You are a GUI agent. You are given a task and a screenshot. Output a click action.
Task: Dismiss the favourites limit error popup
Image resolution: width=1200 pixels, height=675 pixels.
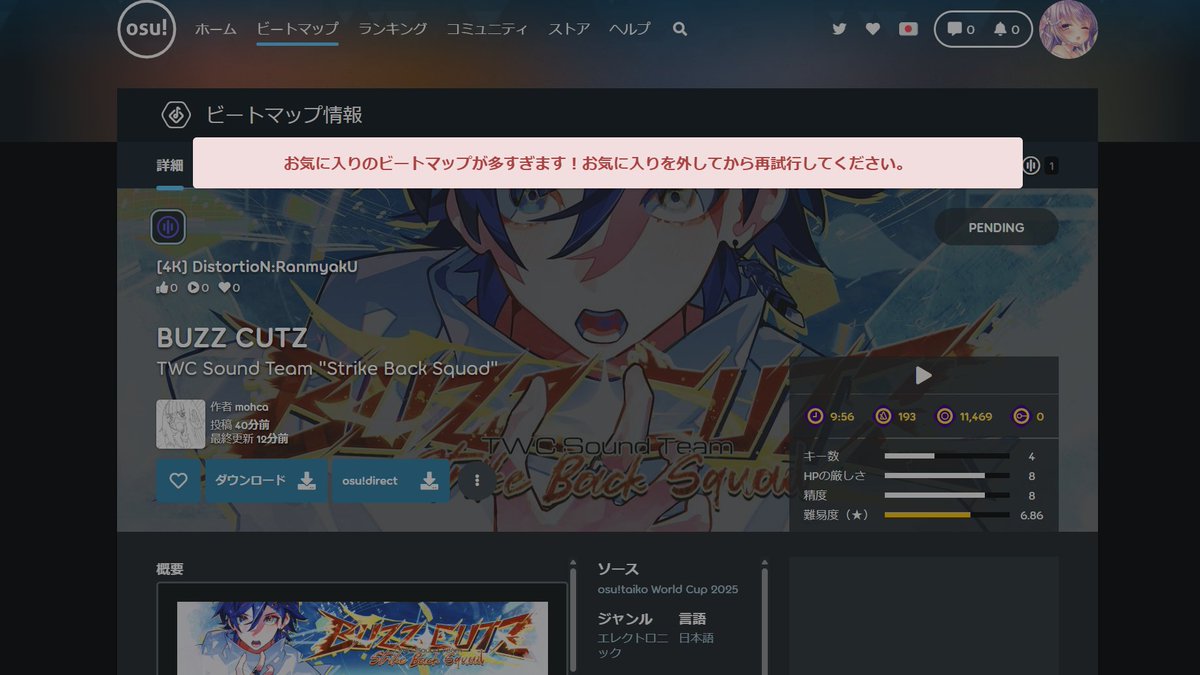pyautogui.click(x=607, y=163)
